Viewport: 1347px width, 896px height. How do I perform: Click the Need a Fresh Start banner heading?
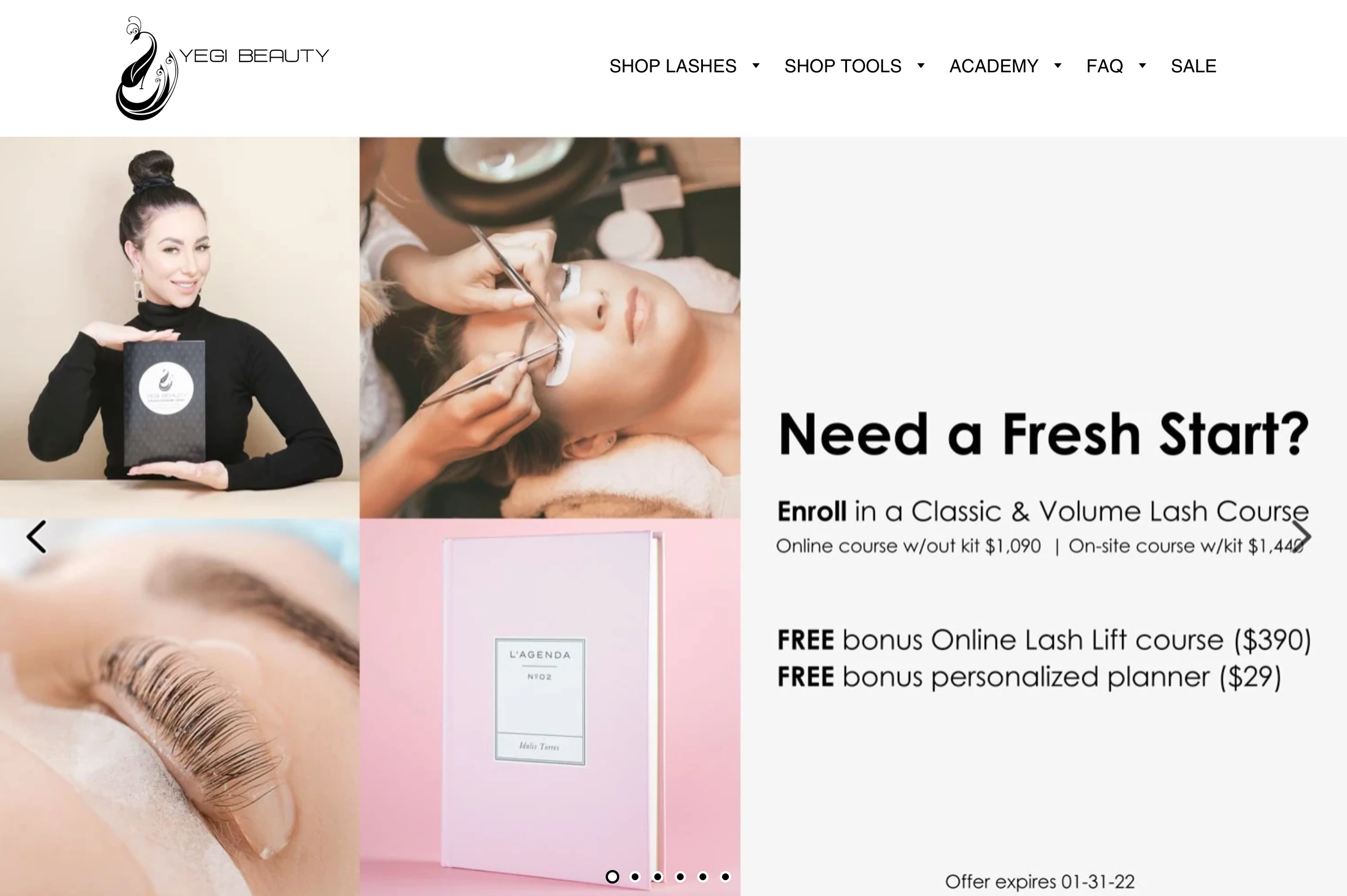click(x=1044, y=434)
